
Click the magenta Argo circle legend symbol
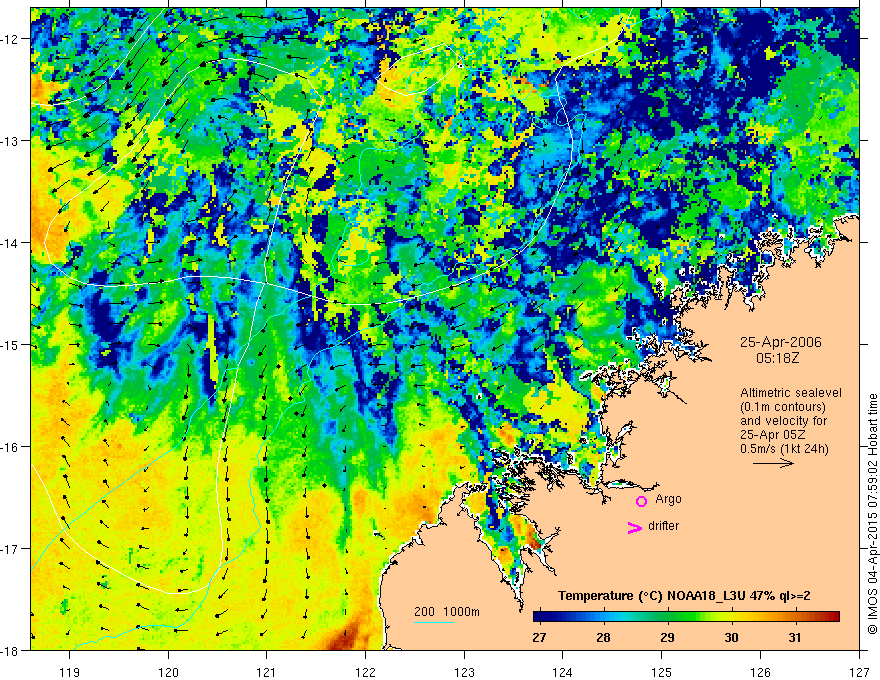pos(641,501)
